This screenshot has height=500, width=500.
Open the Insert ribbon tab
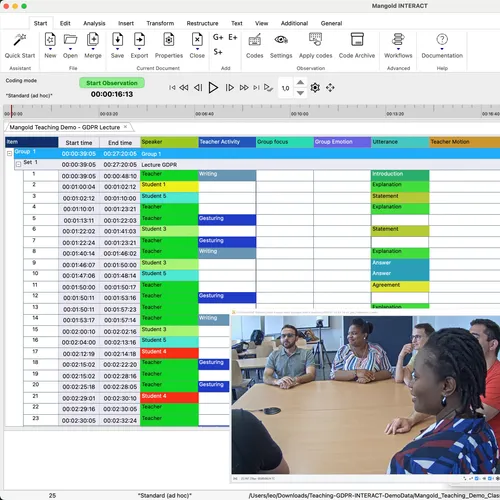point(126,23)
